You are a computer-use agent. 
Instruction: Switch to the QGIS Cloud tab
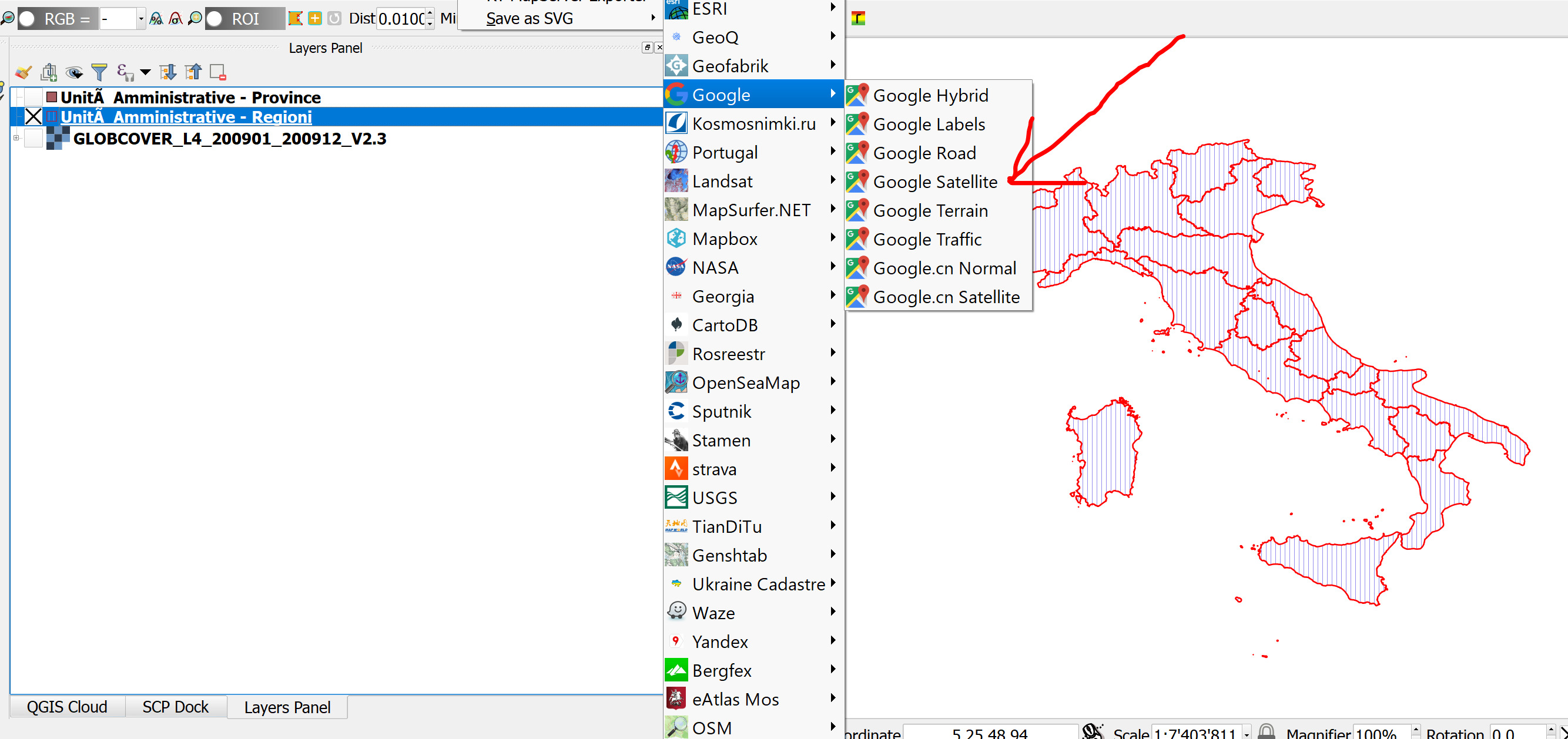(x=67, y=707)
